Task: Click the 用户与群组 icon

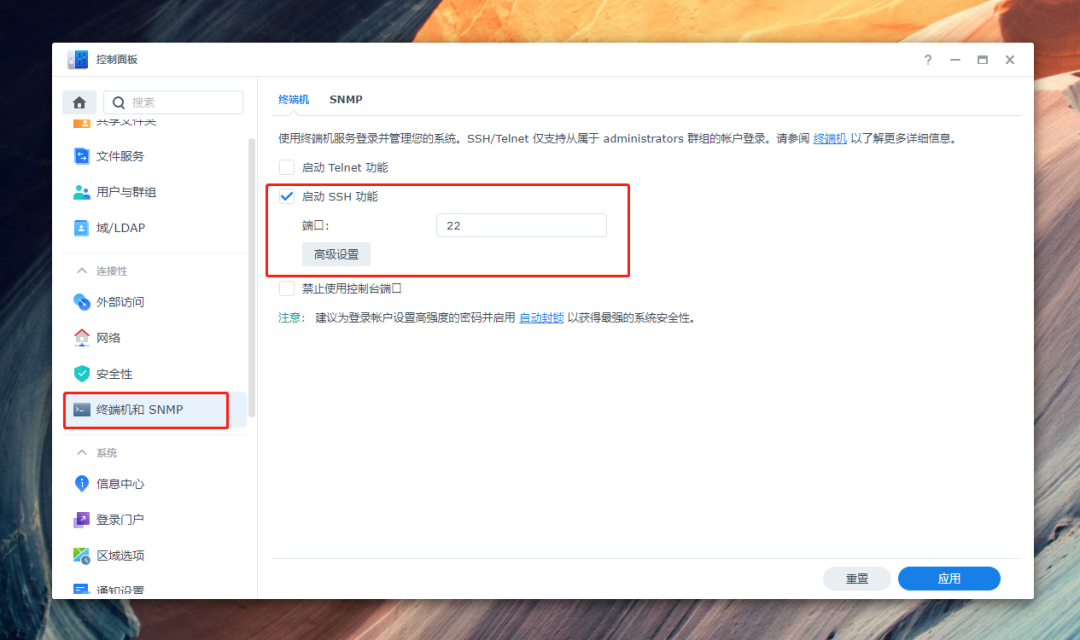Action: [81, 192]
